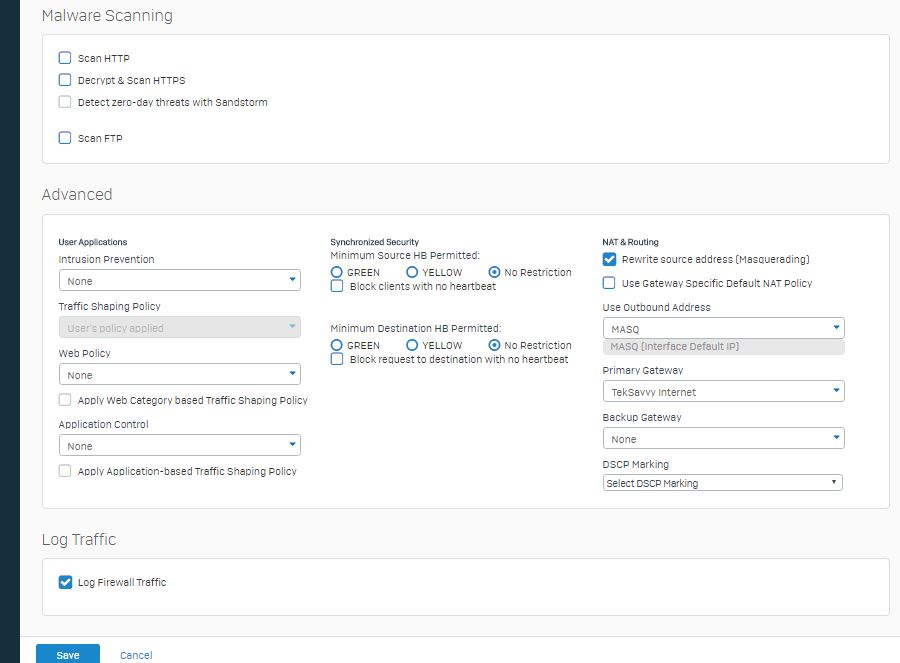
Task: Toggle Detect zero-day threats with Sandstorm
Action: pos(65,102)
